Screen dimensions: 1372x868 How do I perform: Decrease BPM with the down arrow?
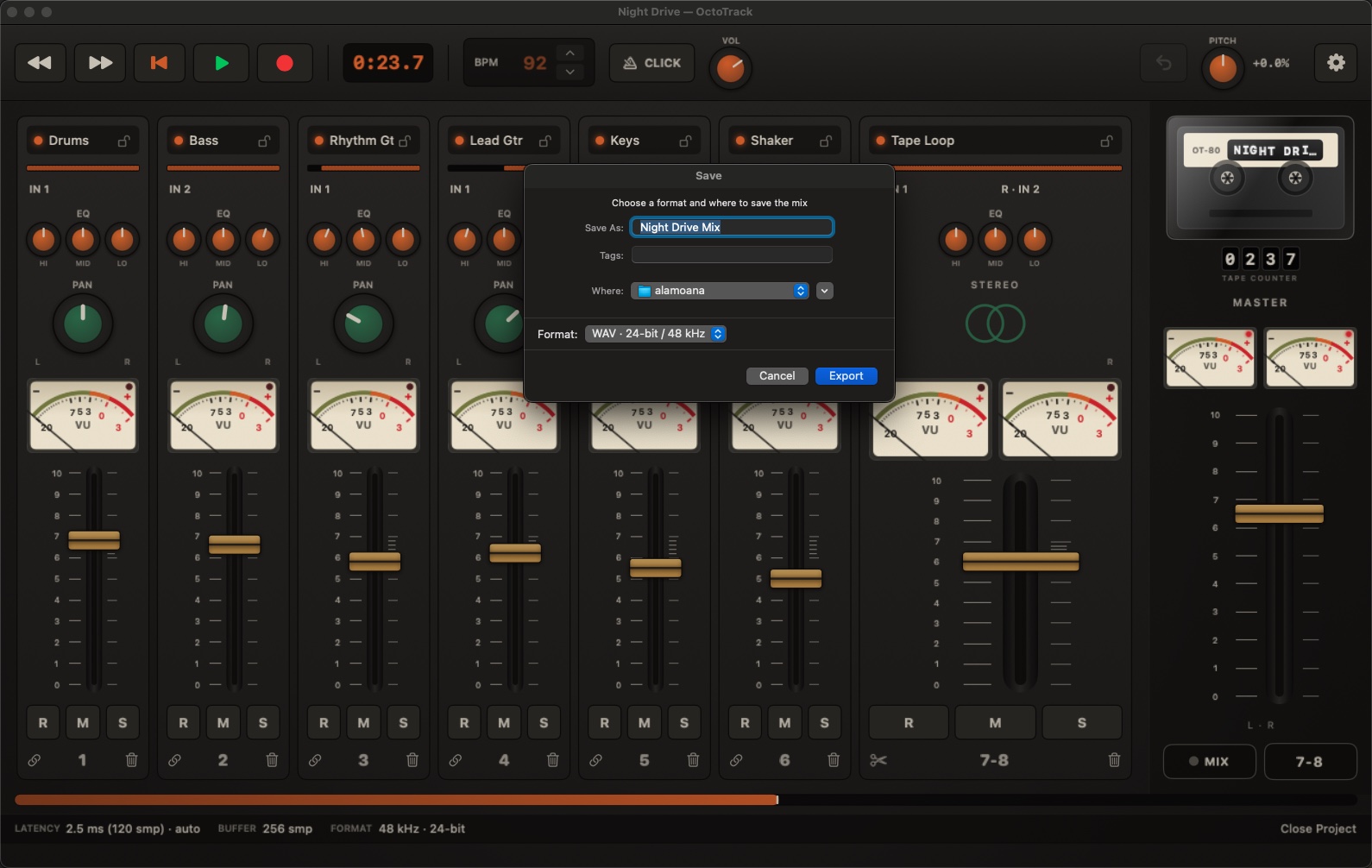(x=570, y=72)
